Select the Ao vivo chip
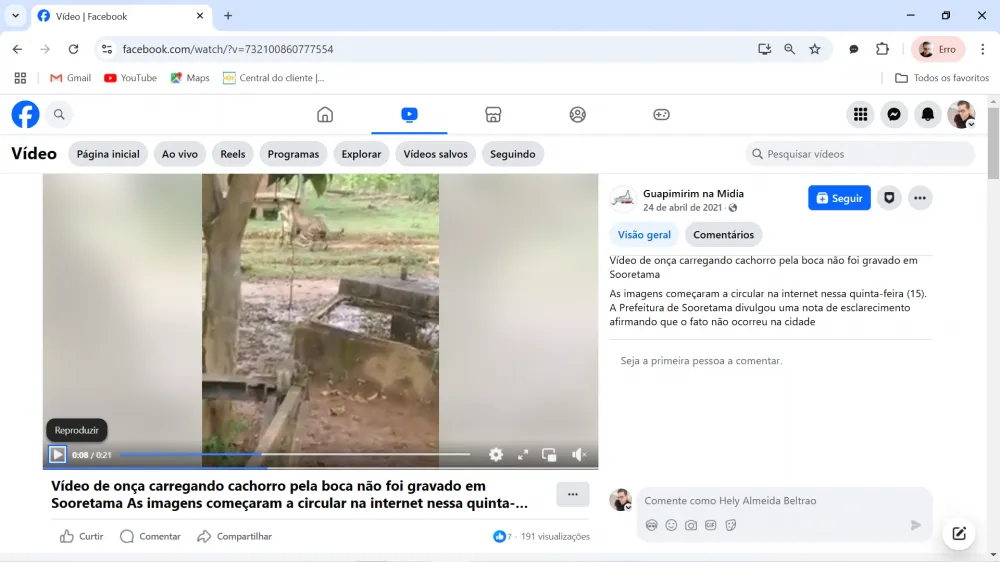This screenshot has height=562, width=1000. click(x=180, y=154)
